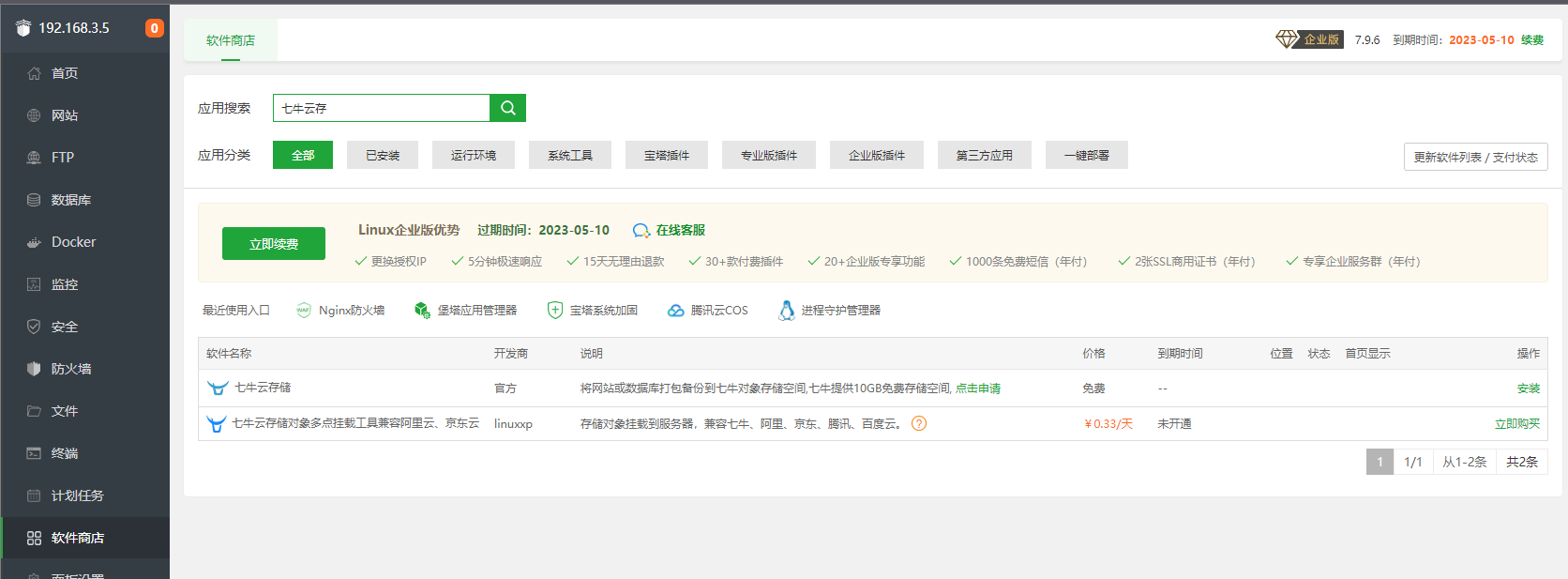Image resolution: width=1568 pixels, height=579 pixels.
Task: Click the FTP globe icon in sidebar
Action: click(x=34, y=158)
